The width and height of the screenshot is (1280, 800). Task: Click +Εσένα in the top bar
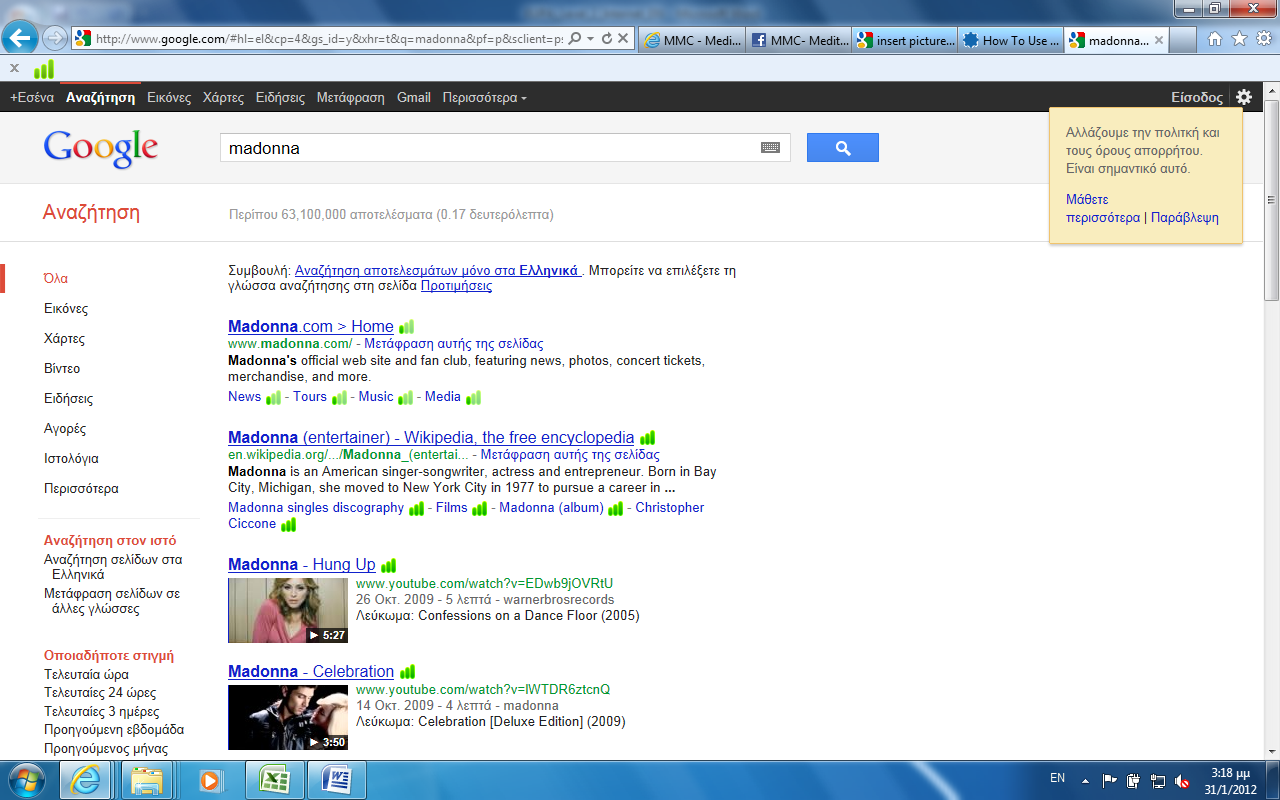click(x=32, y=98)
